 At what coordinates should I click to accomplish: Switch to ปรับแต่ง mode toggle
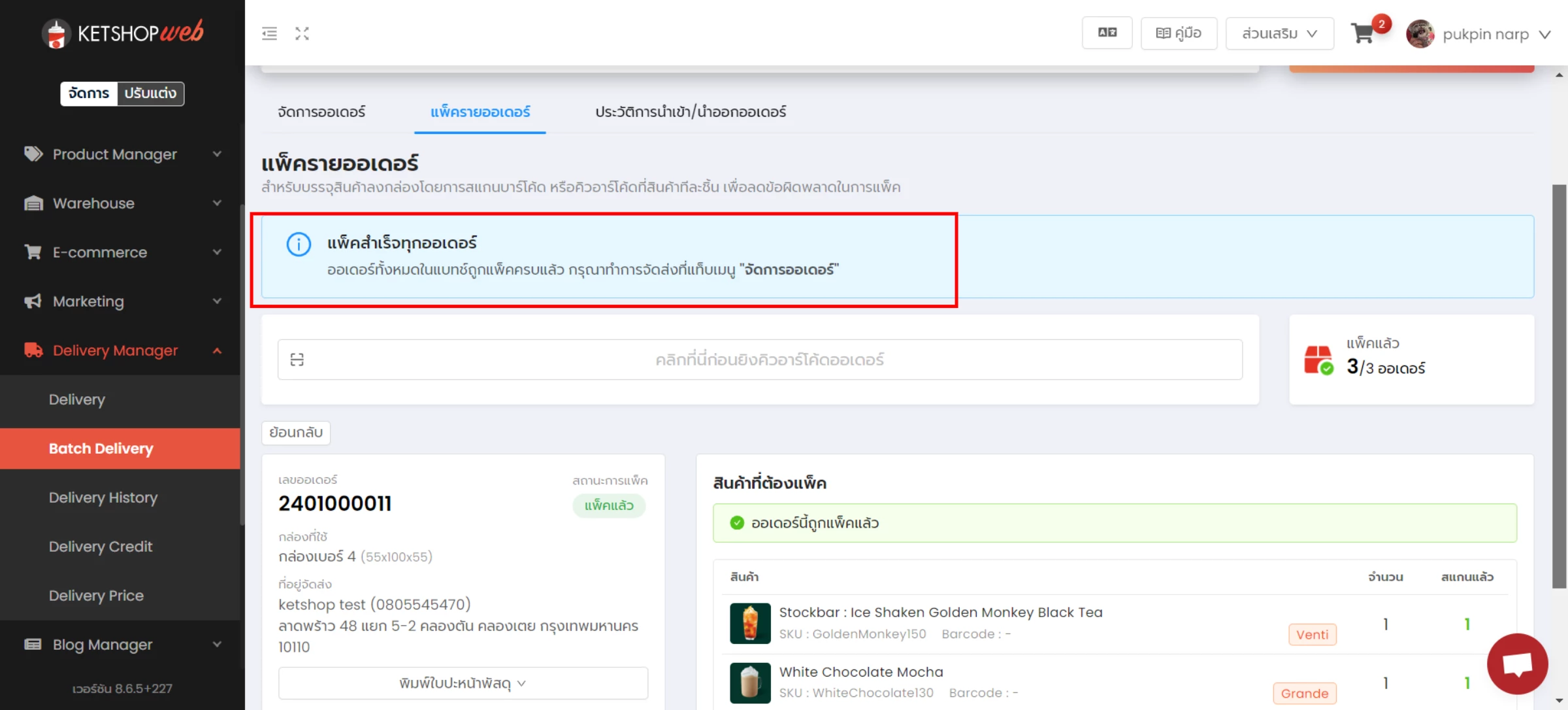[x=151, y=93]
